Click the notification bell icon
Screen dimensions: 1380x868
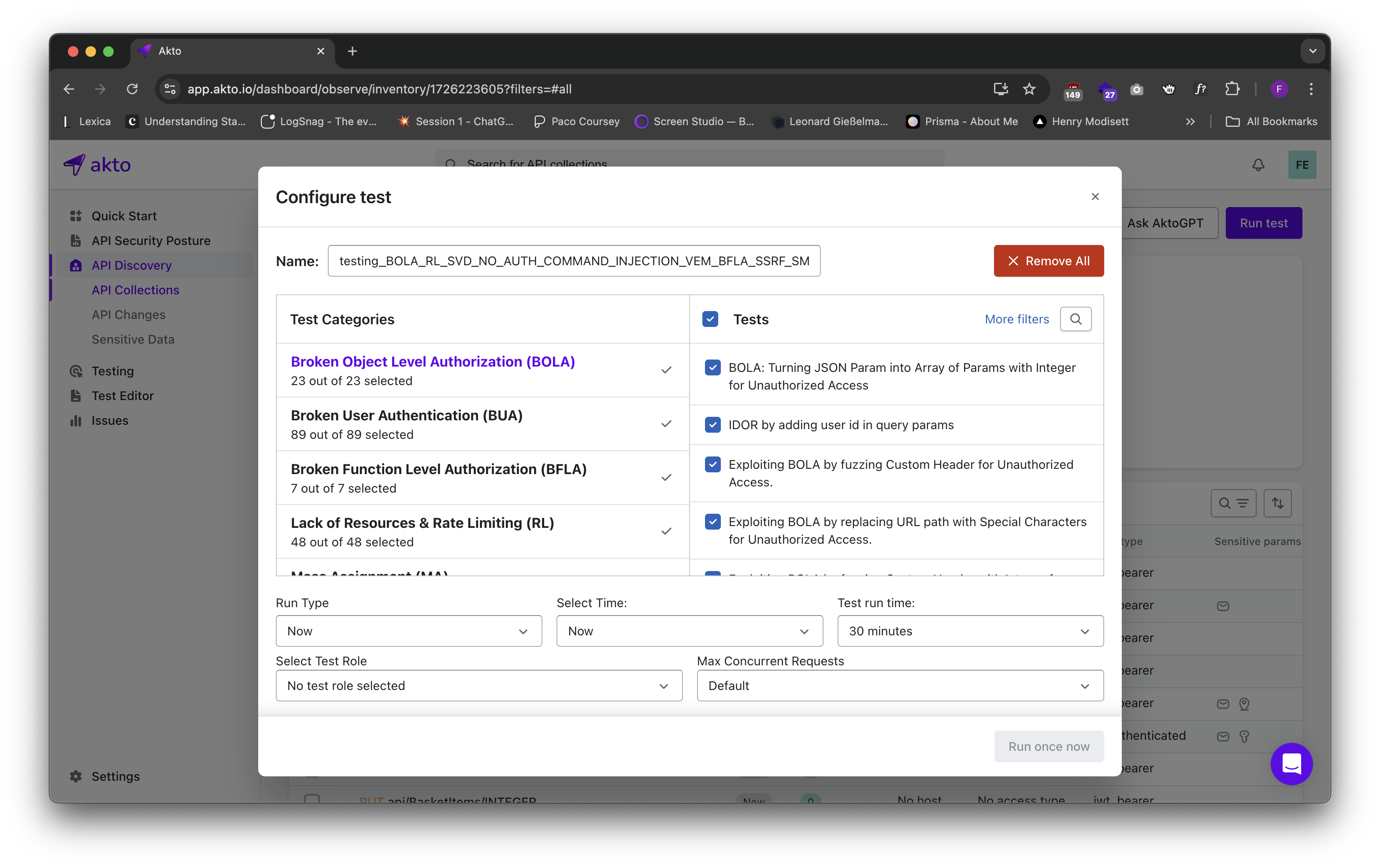coord(1258,165)
